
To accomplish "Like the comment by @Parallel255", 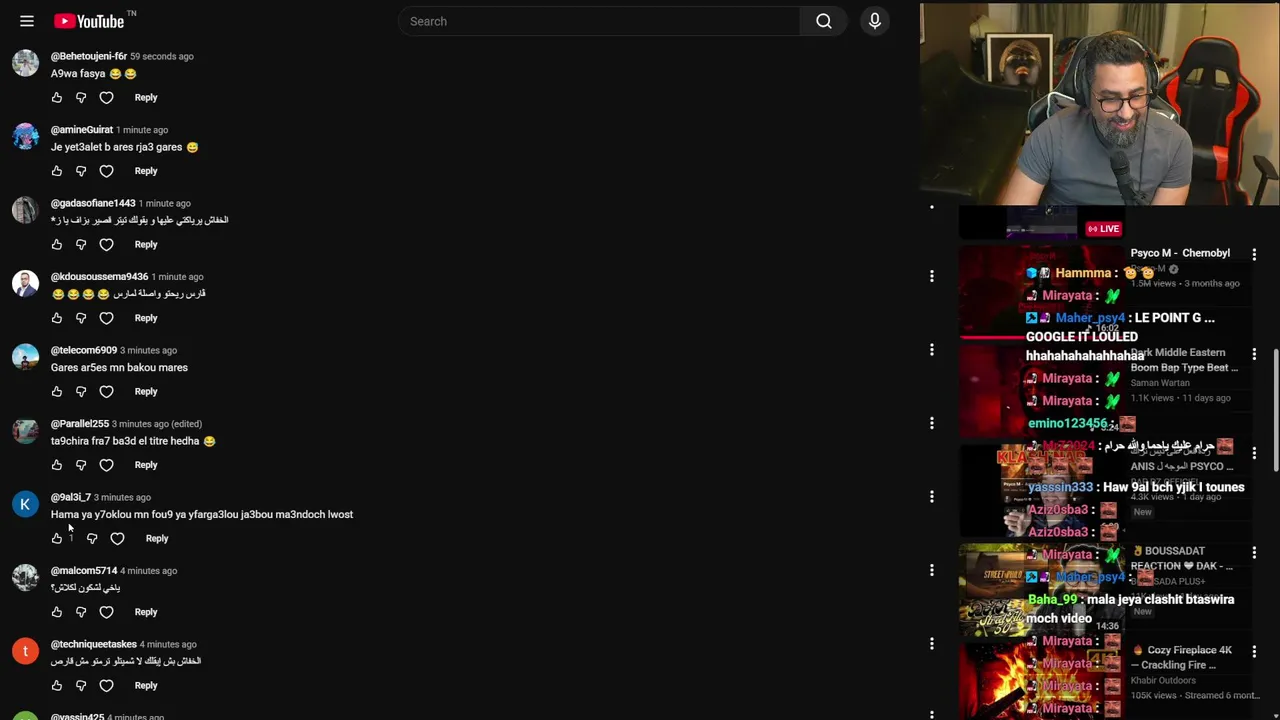I will 57,465.
